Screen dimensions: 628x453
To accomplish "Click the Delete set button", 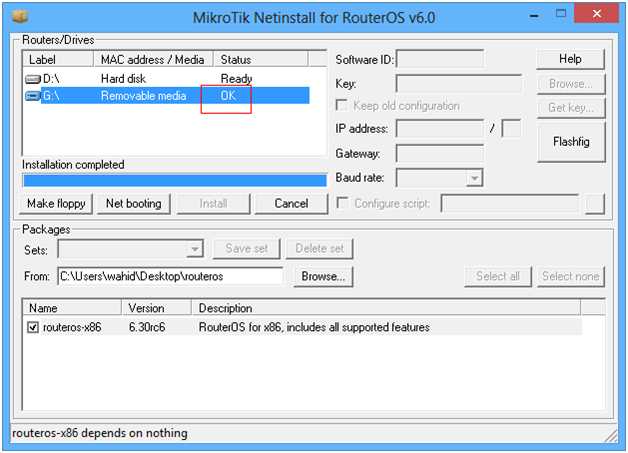I will [319, 248].
